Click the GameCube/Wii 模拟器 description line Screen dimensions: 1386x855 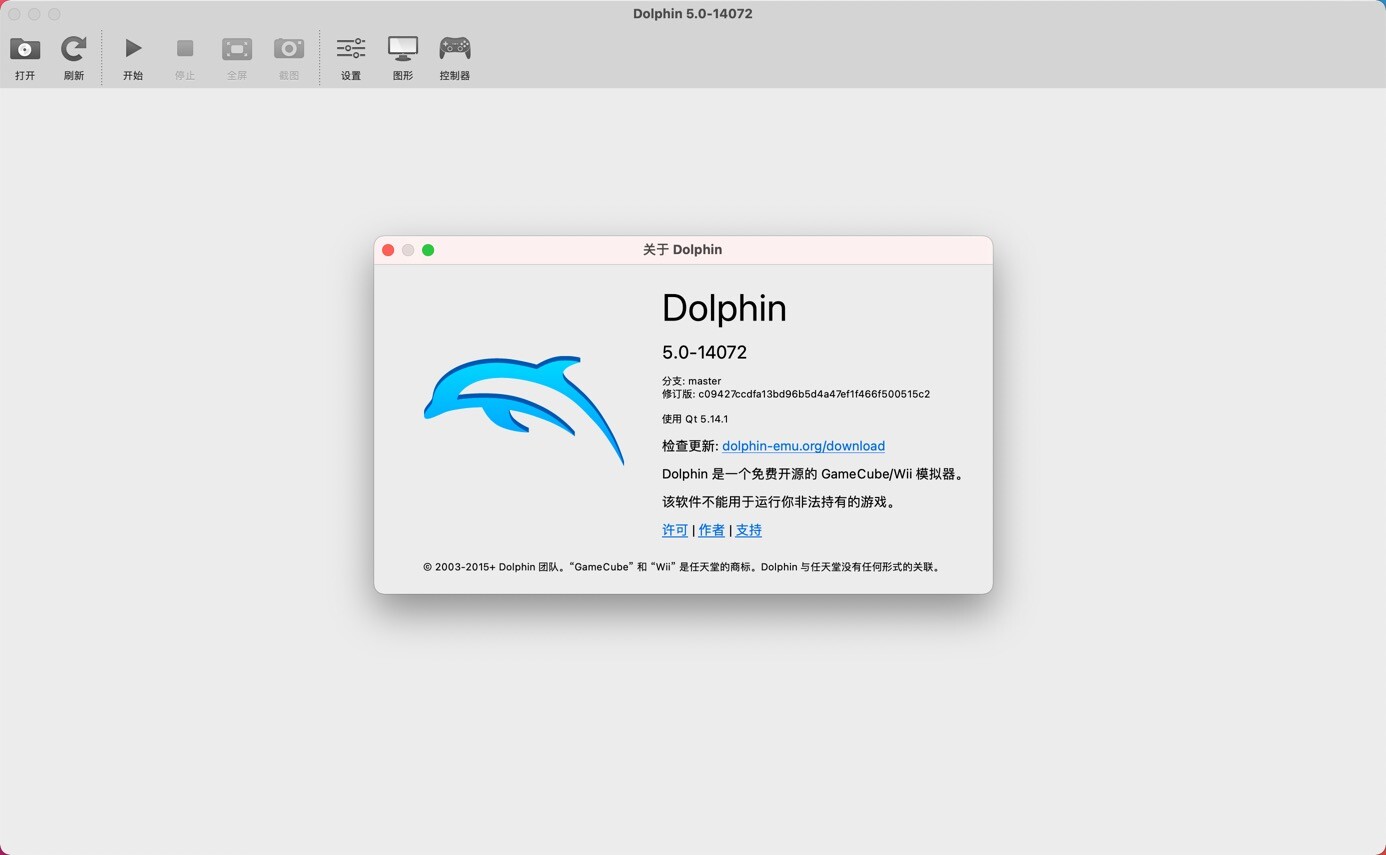coord(815,474)
